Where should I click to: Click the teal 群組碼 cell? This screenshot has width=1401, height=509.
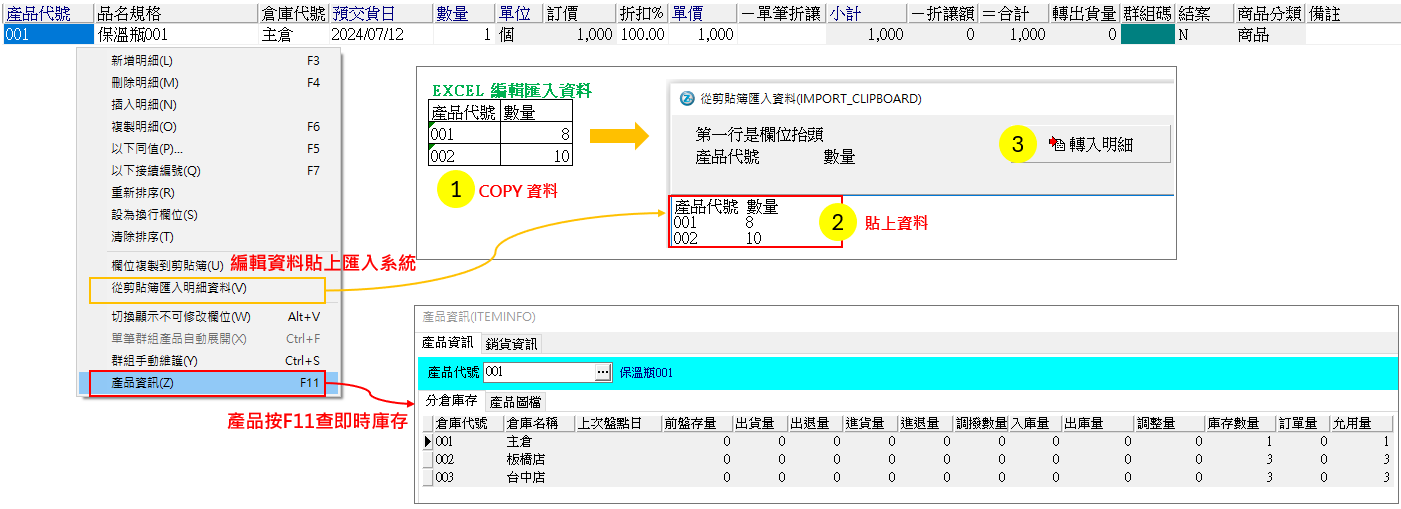[1147, 35]
